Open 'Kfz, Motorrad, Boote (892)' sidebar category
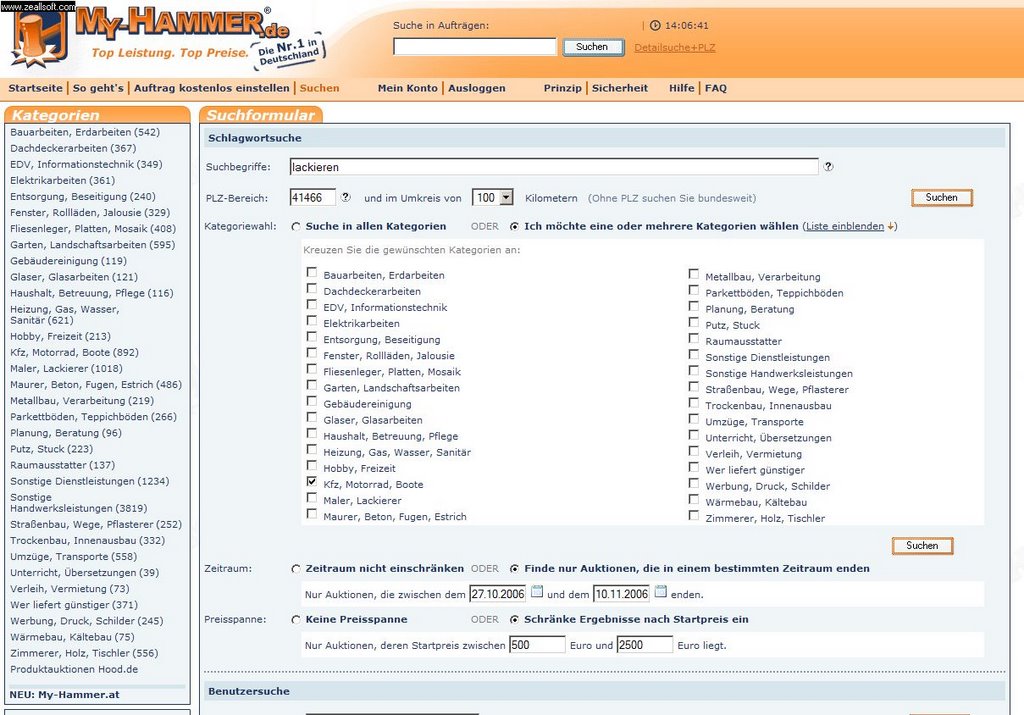Image resolution: width=1024 pixels, height=715 pixels. [74, 353]
